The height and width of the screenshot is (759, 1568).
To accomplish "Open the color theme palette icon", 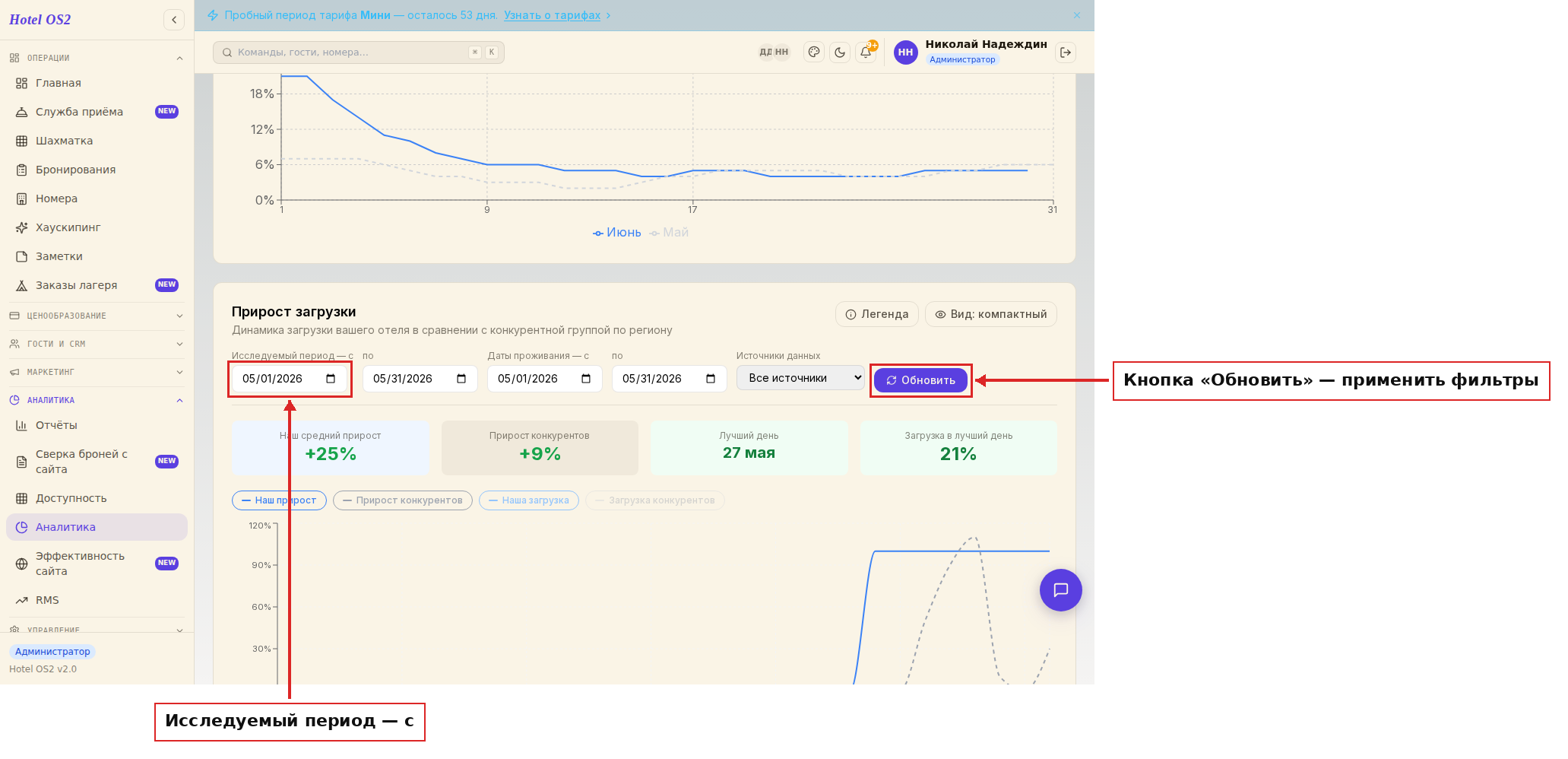I will point(814,52).
